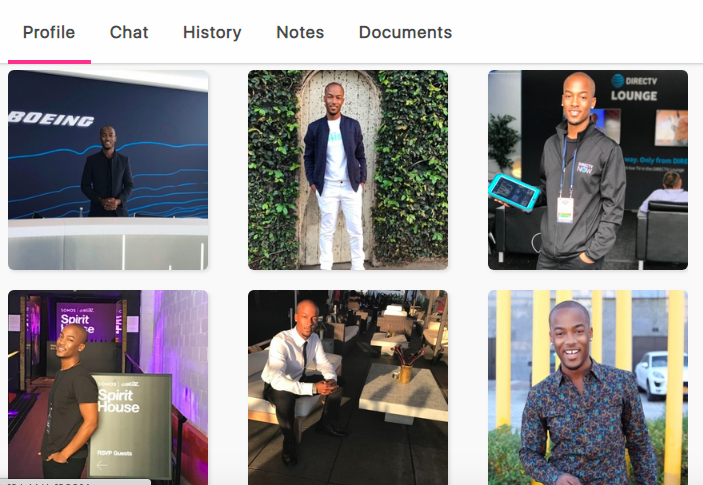View photo of man seated on rooftop lounge
This screenshot has width=703, height=485.
point(348,387)
